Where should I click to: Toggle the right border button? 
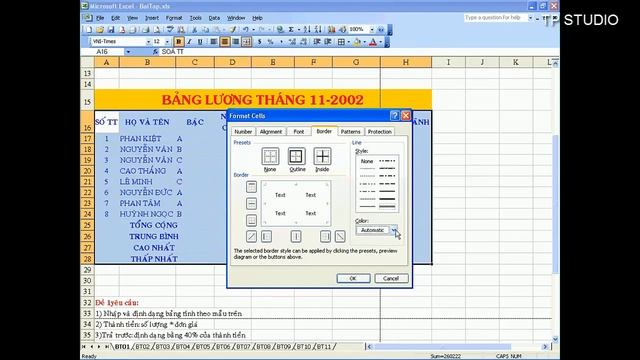(325, 236)
